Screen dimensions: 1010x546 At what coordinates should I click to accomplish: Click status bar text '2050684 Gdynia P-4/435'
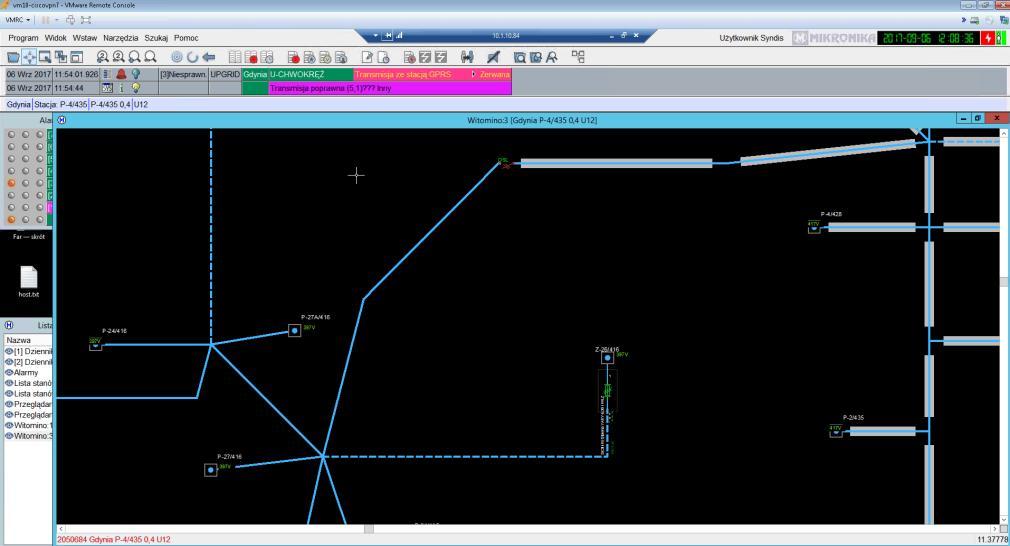tap(114, 539)
